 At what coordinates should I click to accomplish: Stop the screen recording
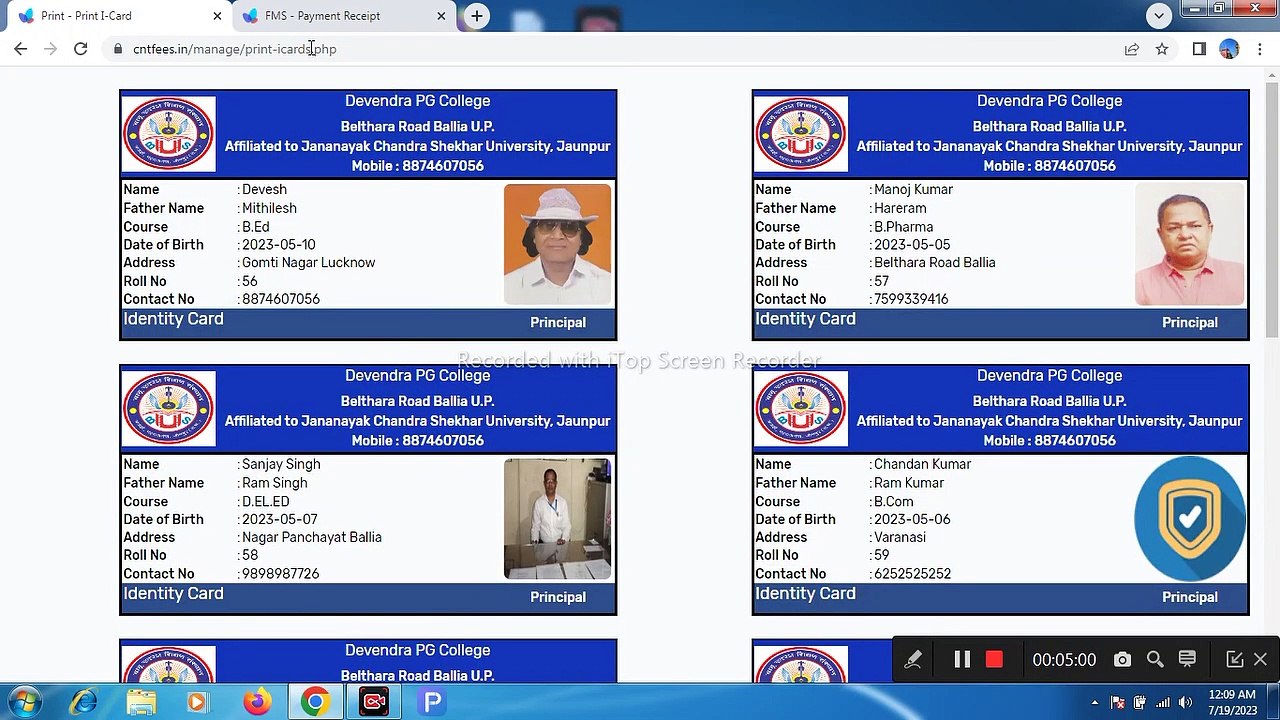[994, 660]
